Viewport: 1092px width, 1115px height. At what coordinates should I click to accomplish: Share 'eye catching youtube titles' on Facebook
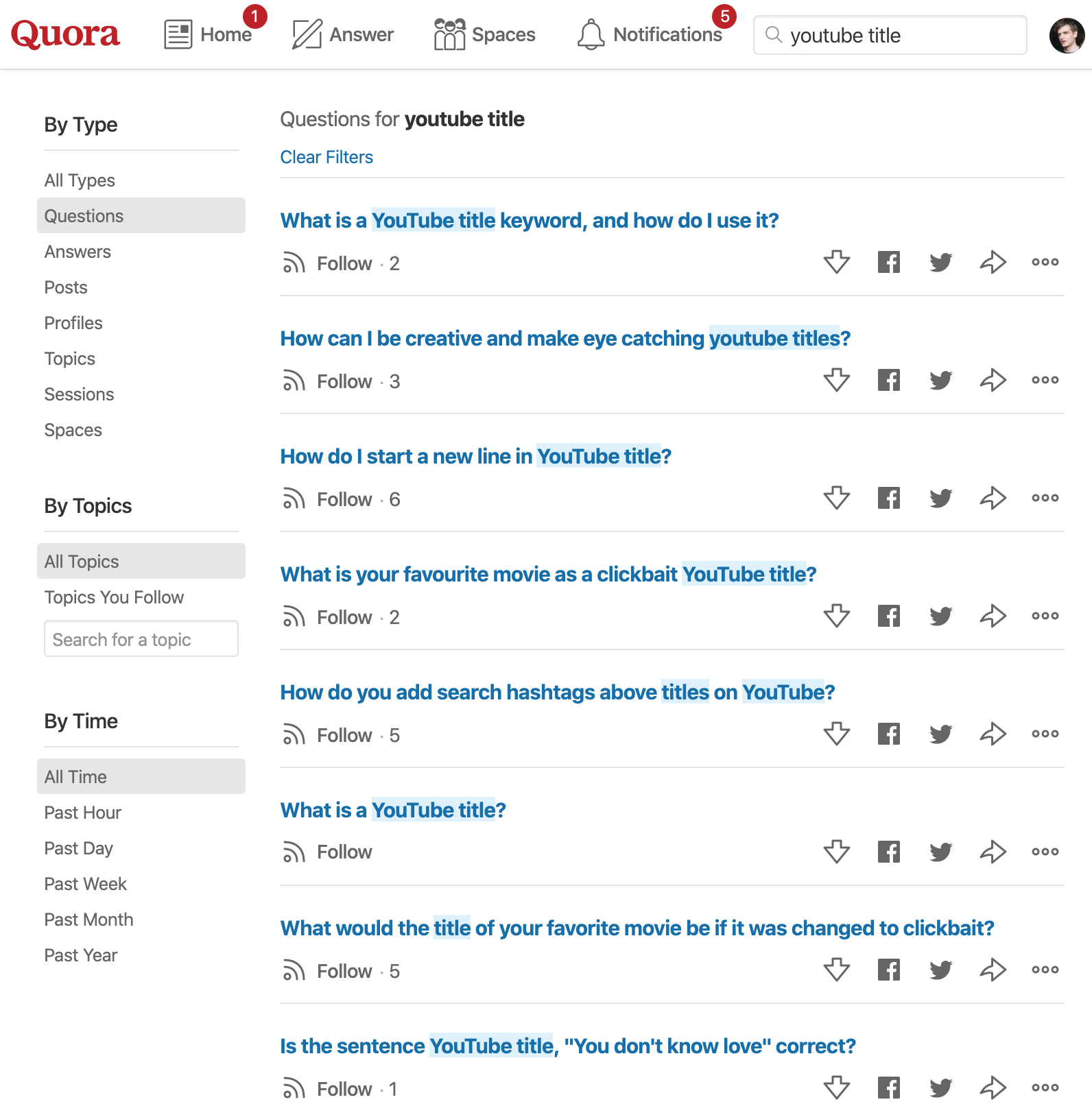click(889, 380)
